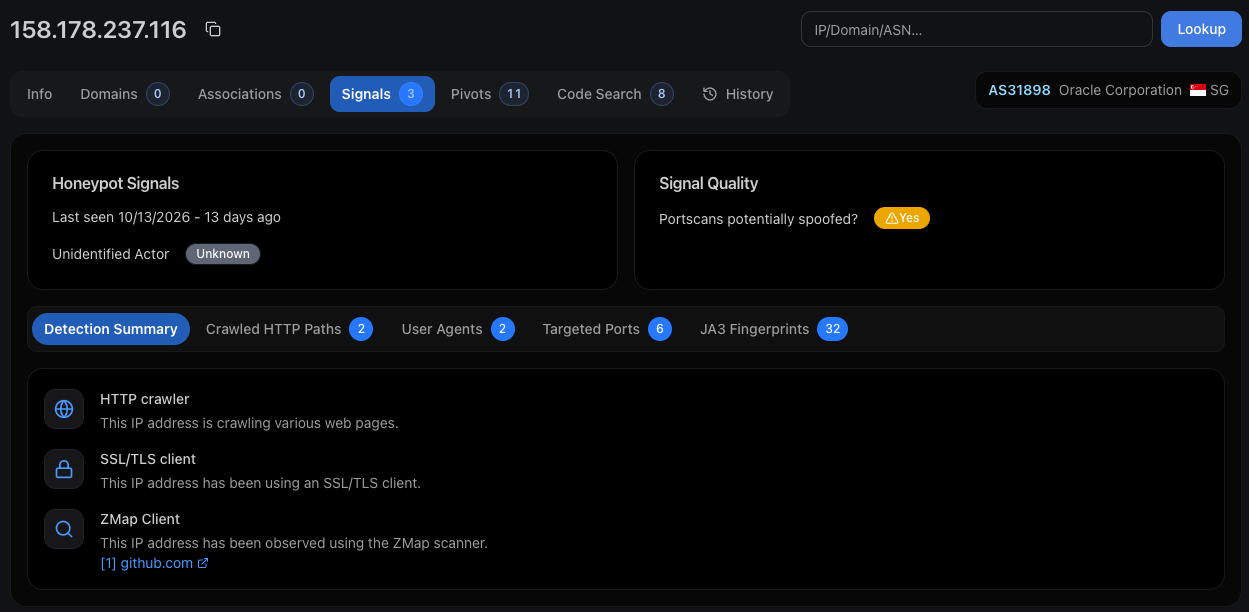Click the 'Honeypot Signals' heading
Image resolution: width=1249 pixels, height=612 pixels.
tap(116, 183)
